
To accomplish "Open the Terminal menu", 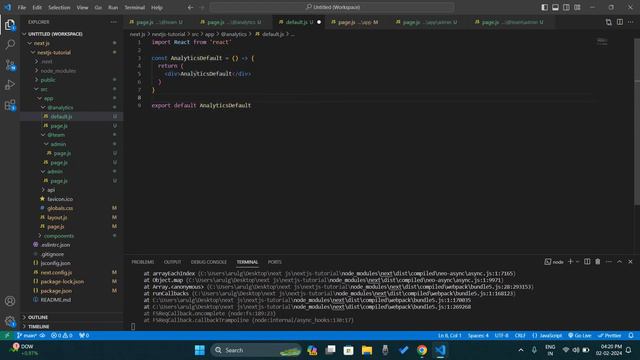I will click(135, 7).
